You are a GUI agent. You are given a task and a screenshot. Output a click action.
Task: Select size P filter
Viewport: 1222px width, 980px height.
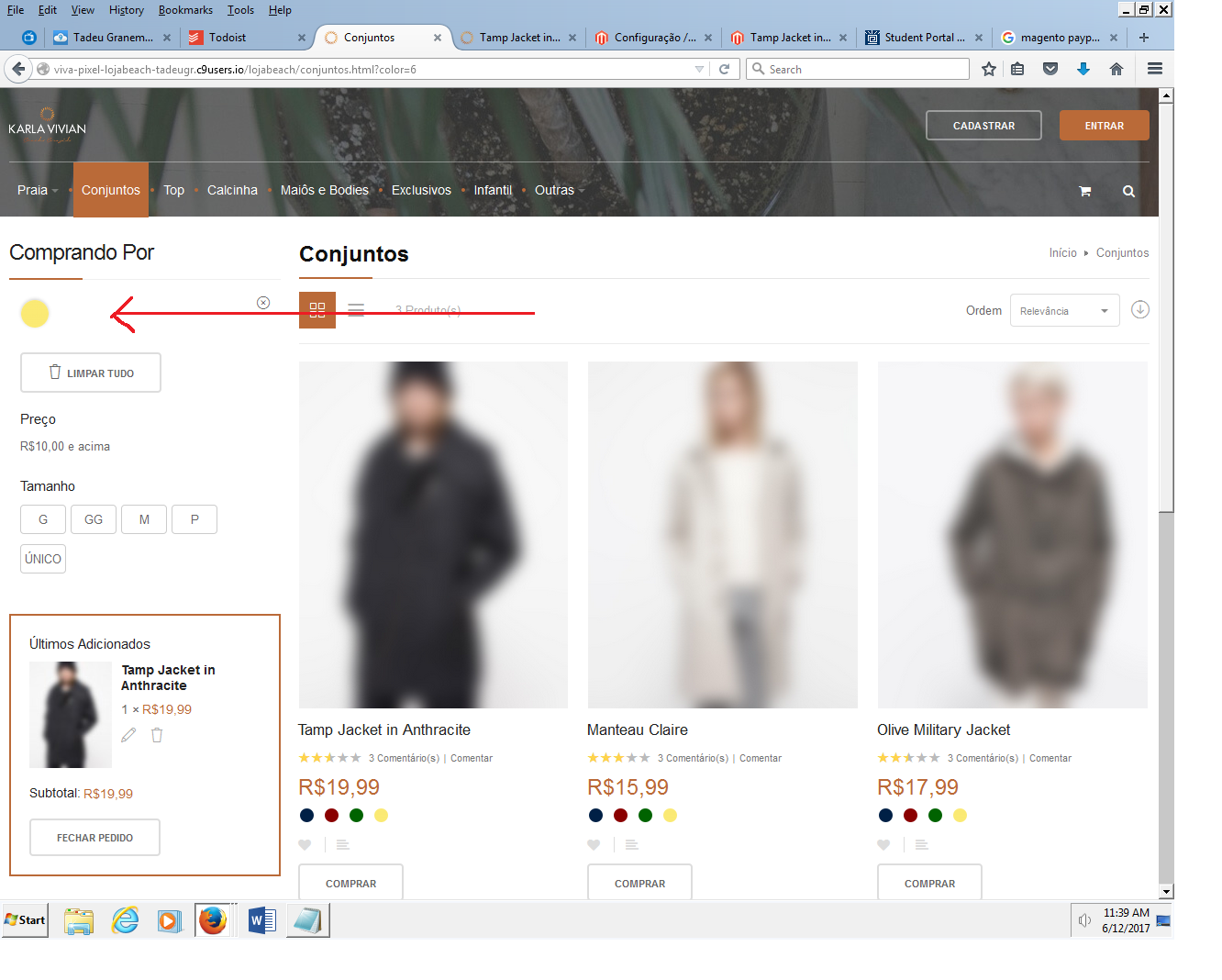pyautogui.click(x=194, y=519)
